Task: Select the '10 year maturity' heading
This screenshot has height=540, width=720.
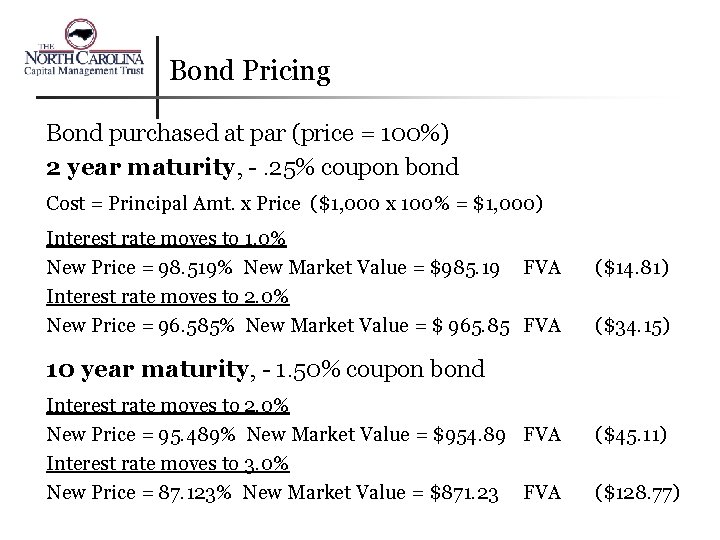Action: [147, 370]
